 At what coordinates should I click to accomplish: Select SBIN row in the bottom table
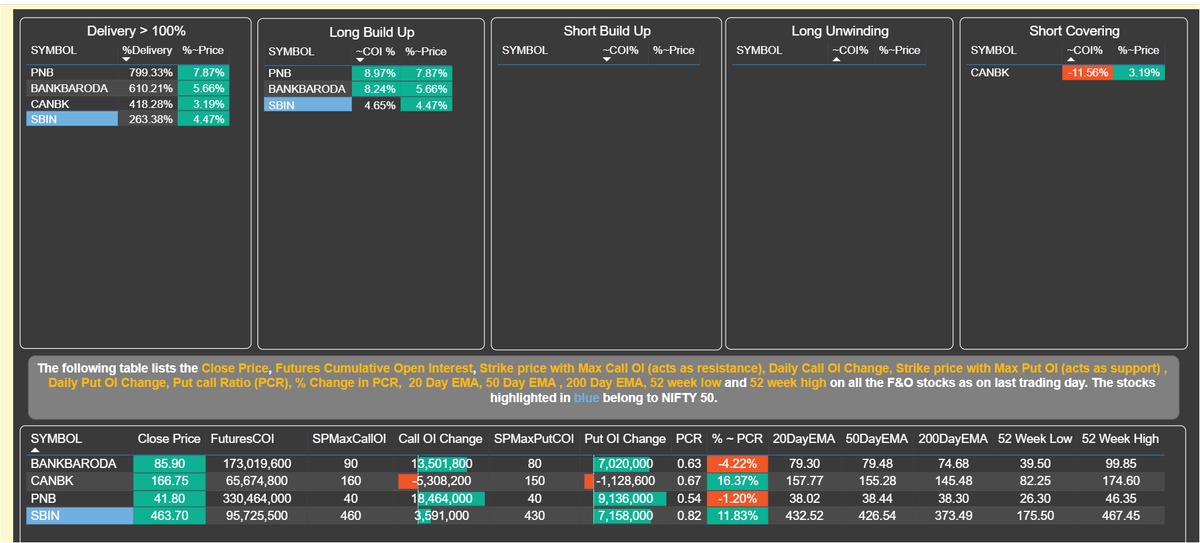tap(597, 515)
